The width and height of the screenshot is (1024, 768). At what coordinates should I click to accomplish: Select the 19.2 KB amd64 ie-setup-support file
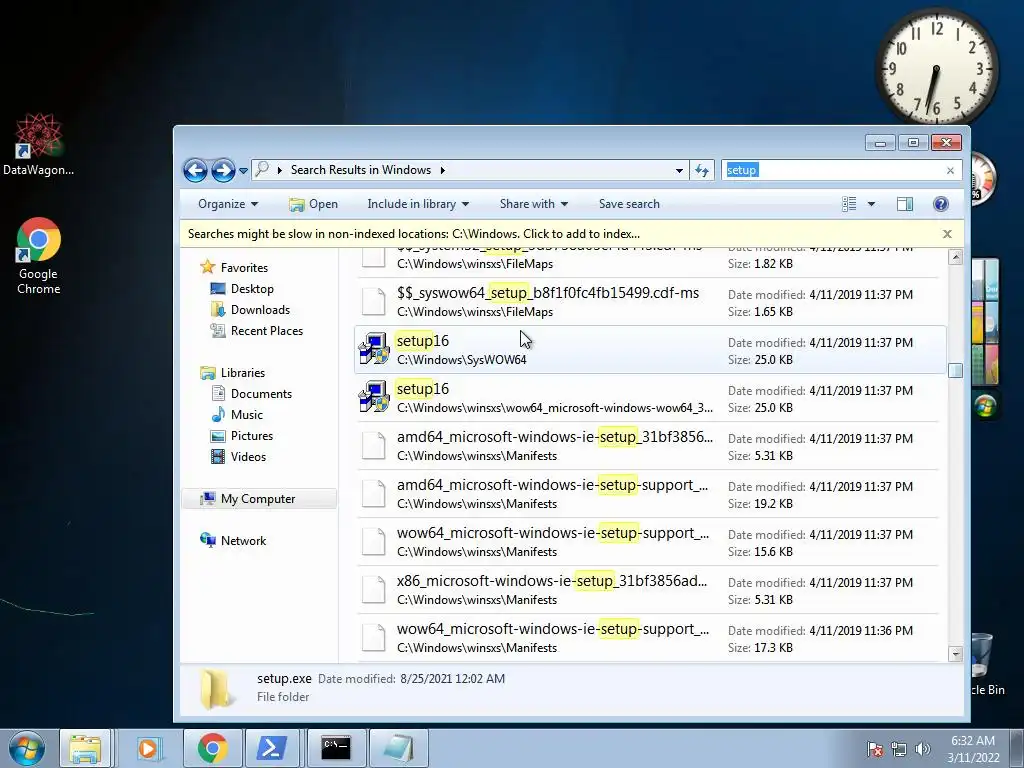pos(648,494)
